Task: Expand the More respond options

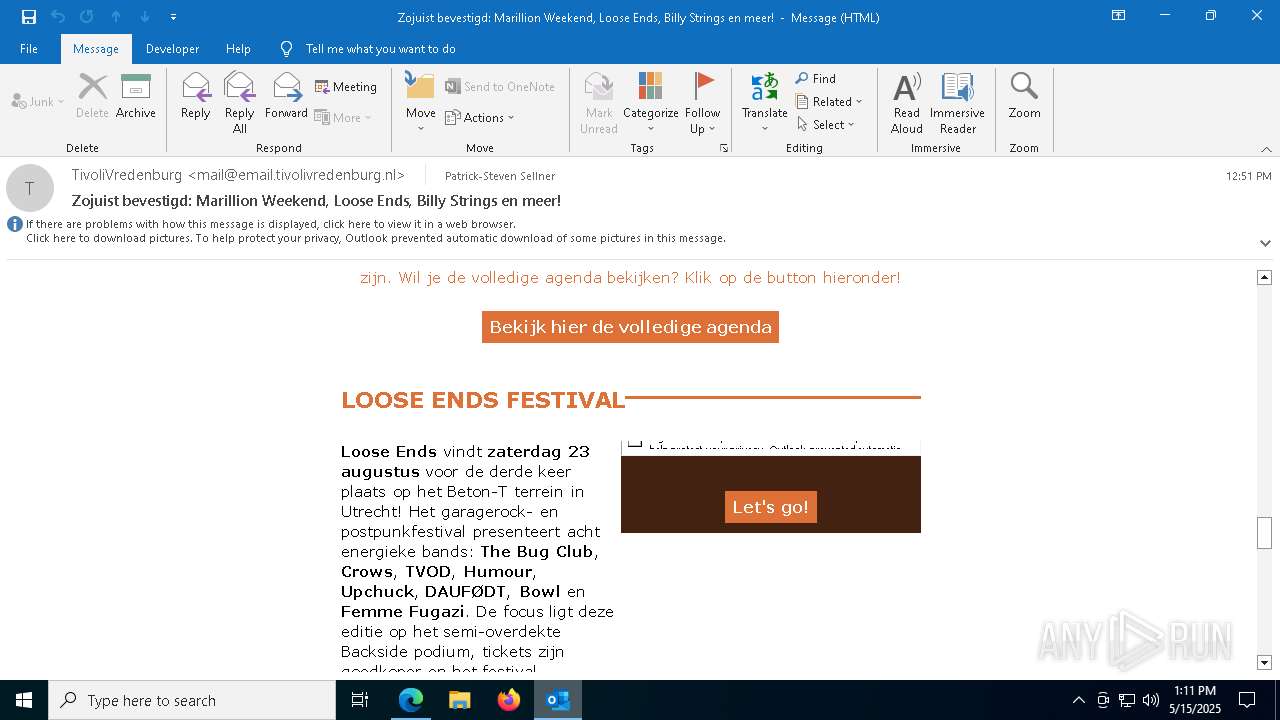Action: pyautogui.click(x=343, y=117)
